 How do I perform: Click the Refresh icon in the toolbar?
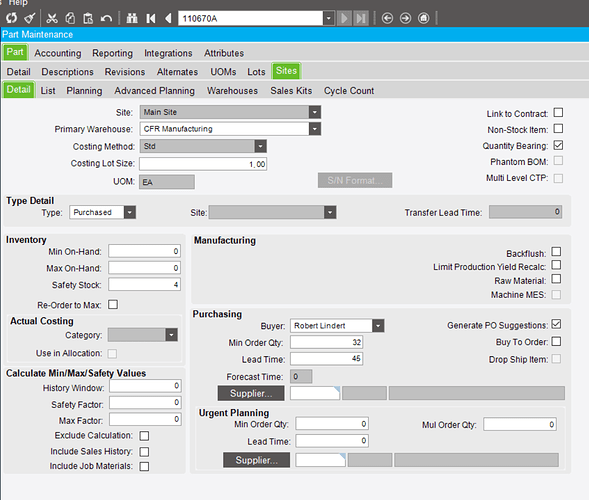click(12, 18)
